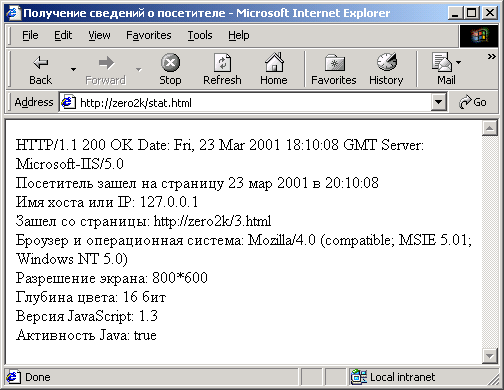Maximize the Internet Explorer window

471,13
